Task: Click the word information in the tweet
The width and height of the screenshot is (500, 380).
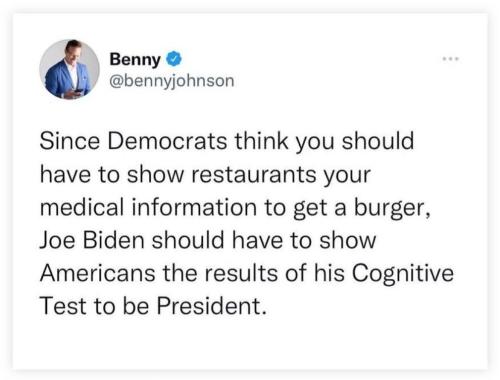Action: coord(194,207)
